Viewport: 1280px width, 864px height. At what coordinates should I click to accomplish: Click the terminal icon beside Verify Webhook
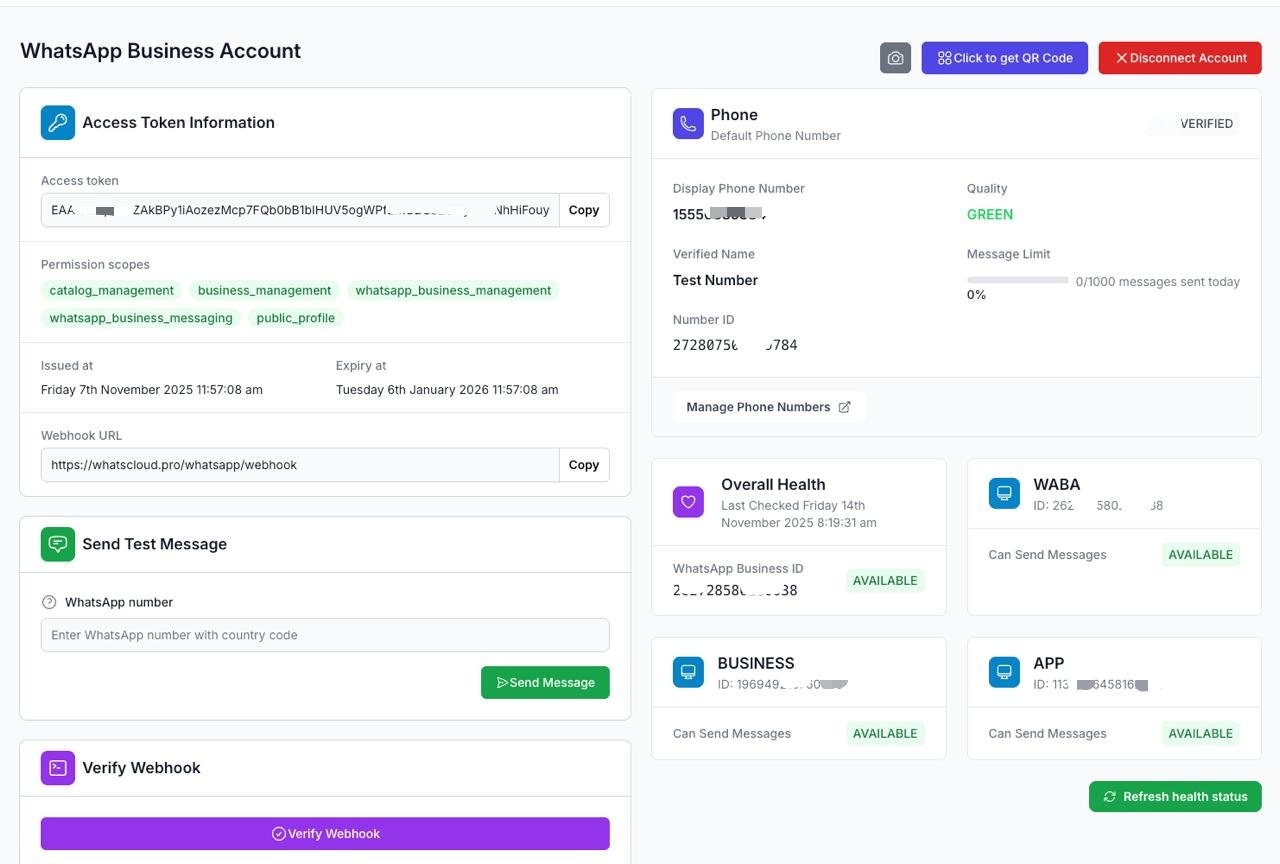pos(58,768)
